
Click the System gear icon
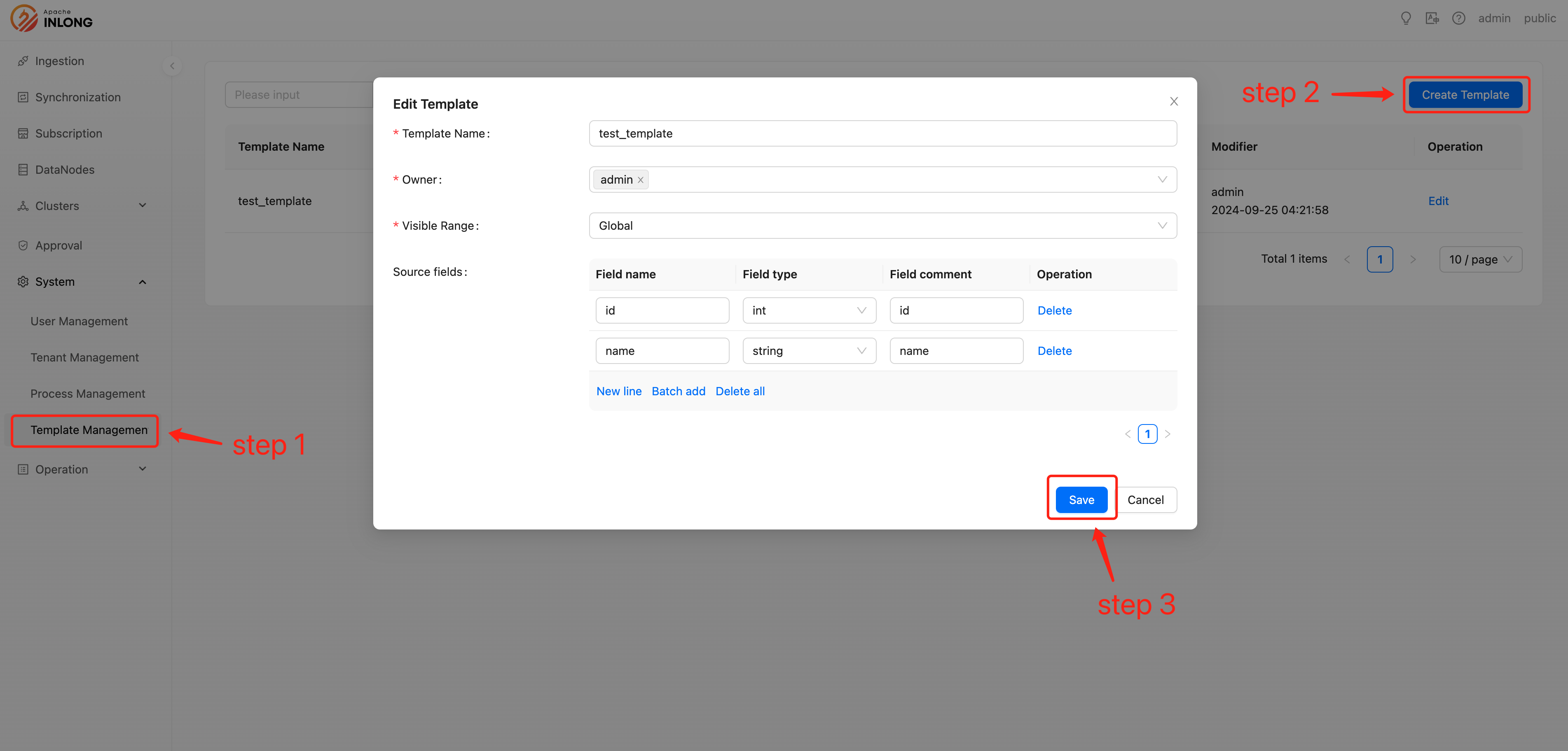23,281
